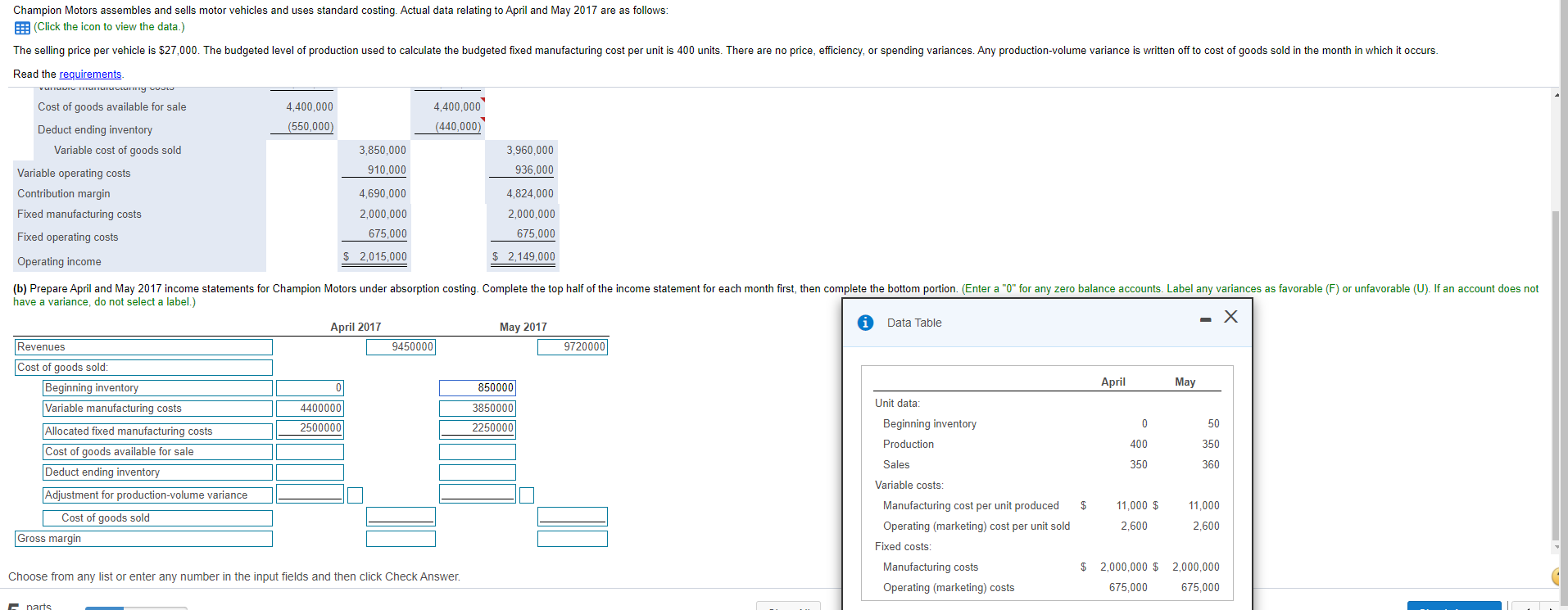Open May production-volume variance label selector
This screenshot has height=610, width=1568.
tap(527, 495)
